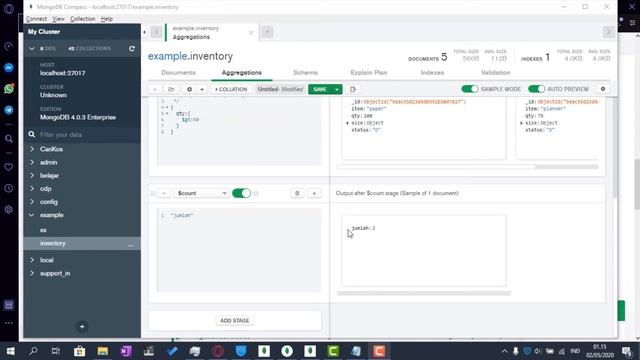Collapse the example database

(32, 215)
